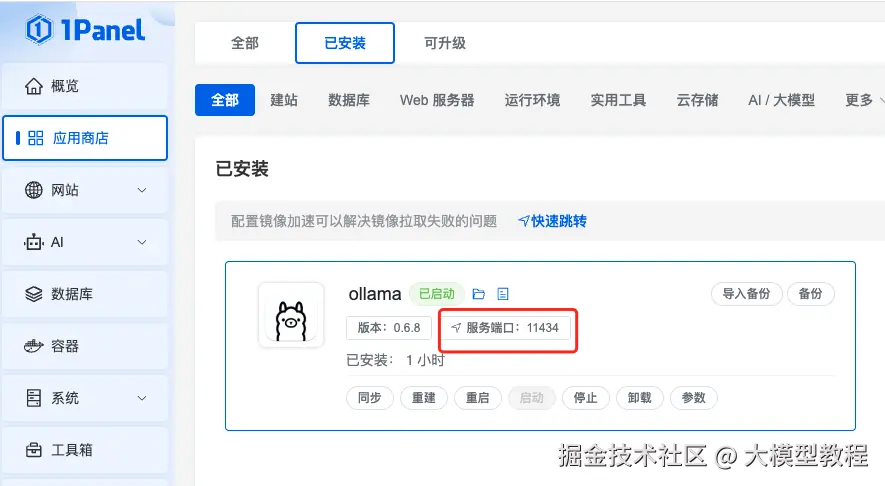This screenshot has width=885, height=486.
Task: Click the 工具箱 toolbox icon
Action: pos(34,450)
